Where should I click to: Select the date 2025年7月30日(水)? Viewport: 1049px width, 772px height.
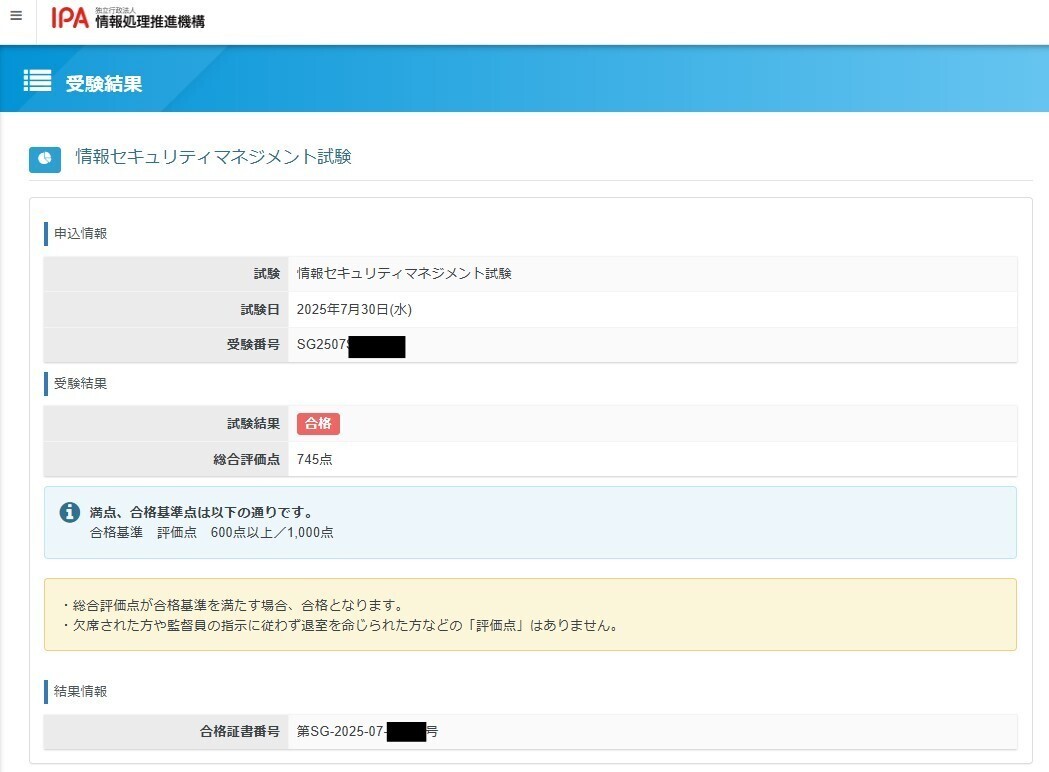[354, 309]
